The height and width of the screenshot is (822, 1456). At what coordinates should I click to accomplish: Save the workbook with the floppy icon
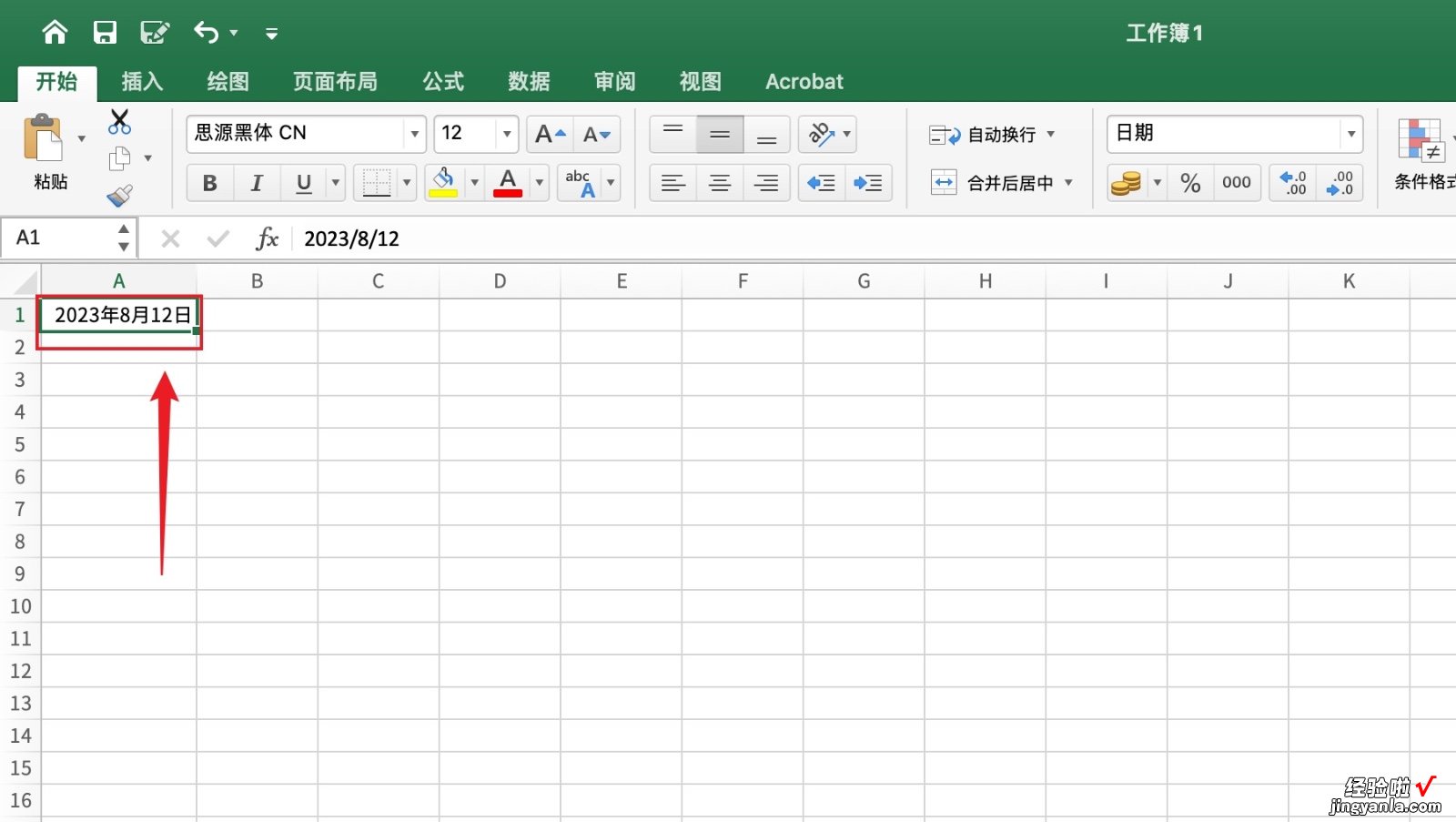[105, 33]
